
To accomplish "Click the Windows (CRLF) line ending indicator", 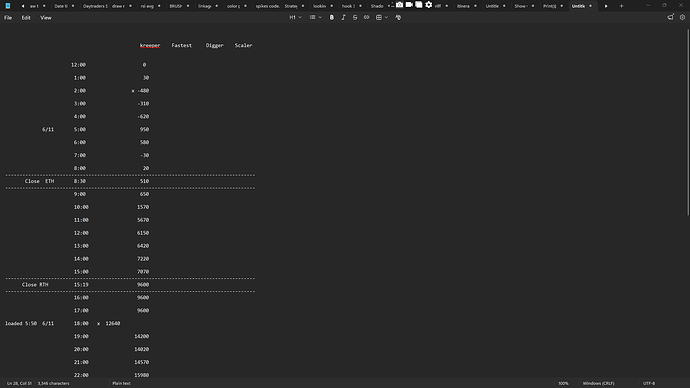I will 598,383.
